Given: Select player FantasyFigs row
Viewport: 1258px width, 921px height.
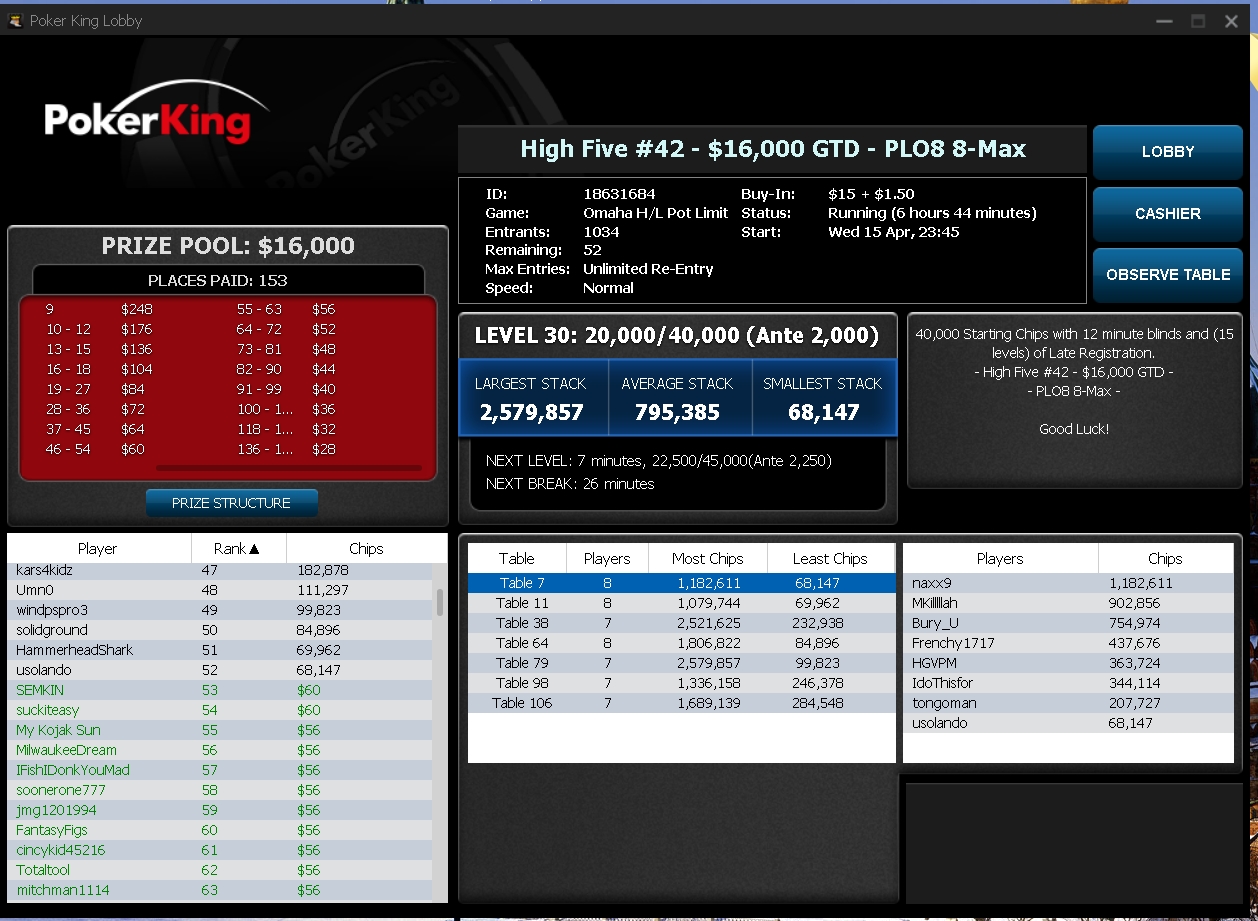Looking at the screenshot, I should click(x=220, y=830).
